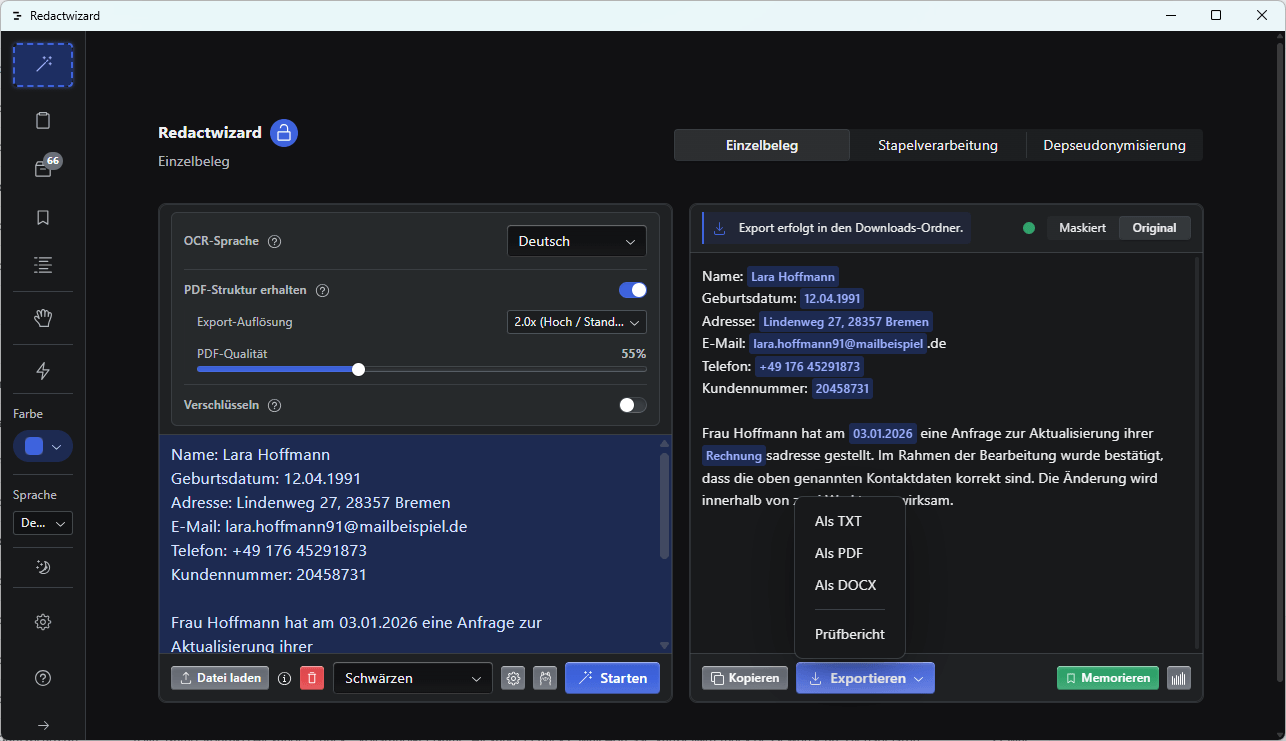This screenshot has height=741, width=1286.
Task: Open the help question mark in sidebar
Action: 43,678
